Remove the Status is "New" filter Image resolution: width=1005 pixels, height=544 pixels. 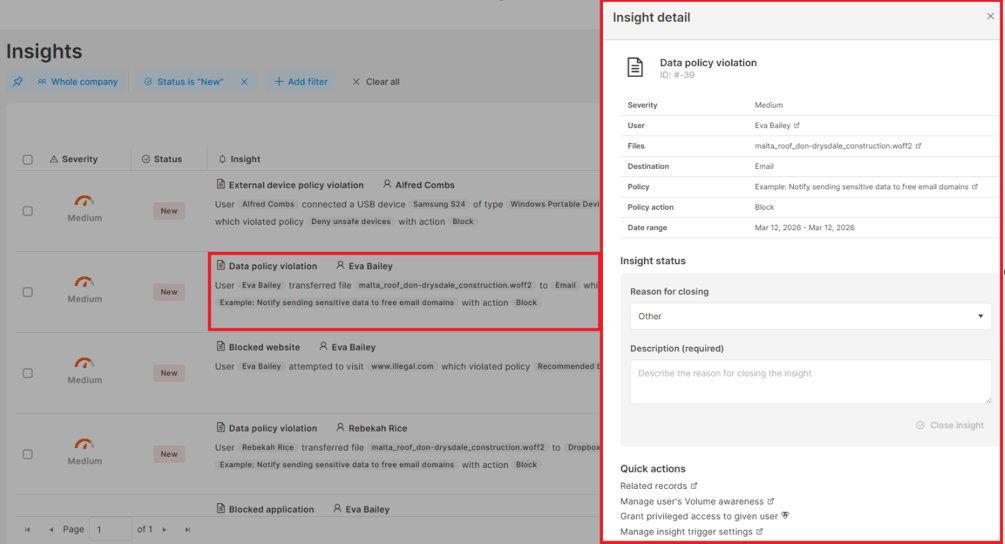[x=244, y=81]
